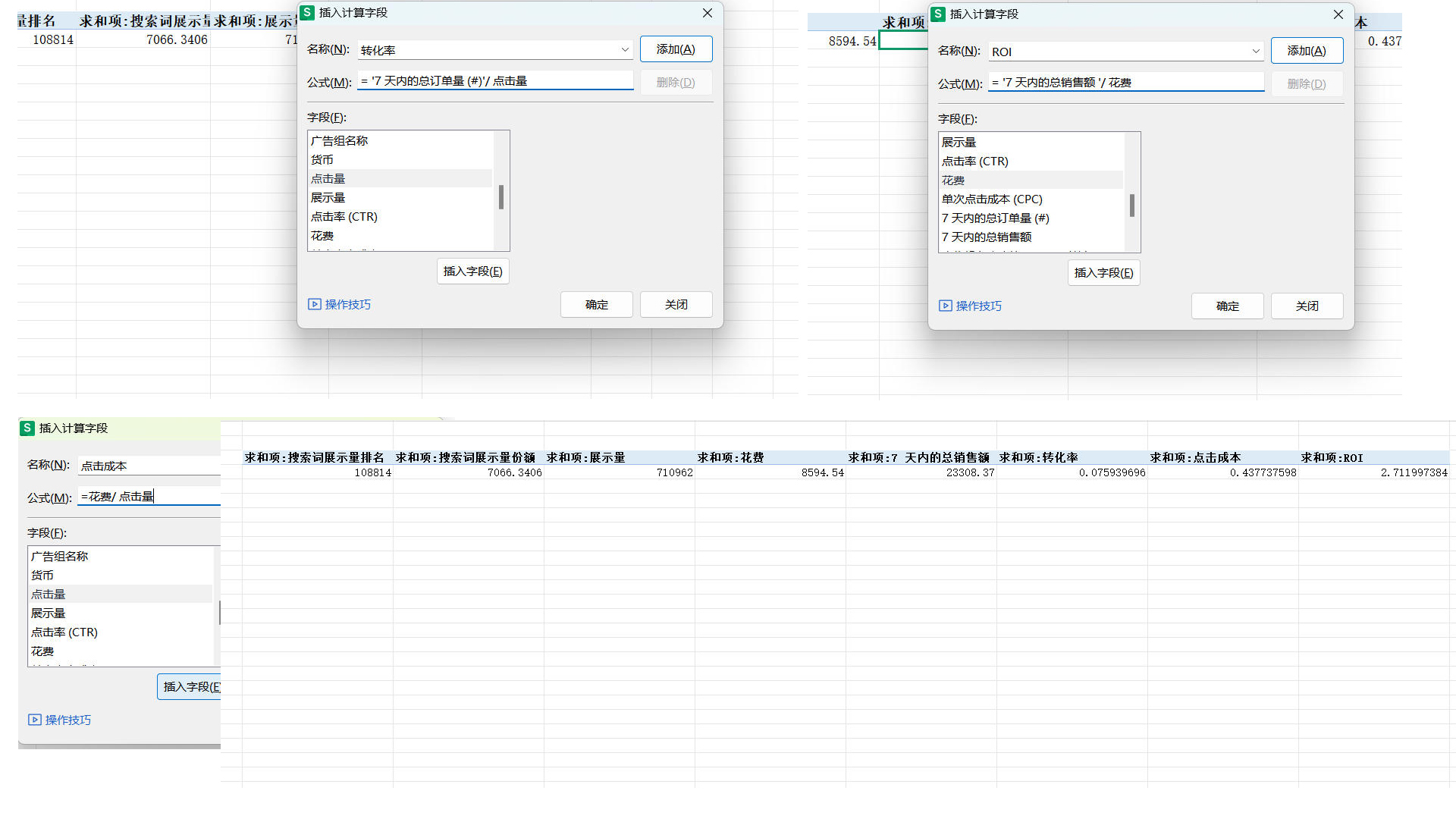Select 货币 in the 转化率 field list
Image resolution: width=1456 pixels, height=819 pixels.
click(x=322, y=160)
